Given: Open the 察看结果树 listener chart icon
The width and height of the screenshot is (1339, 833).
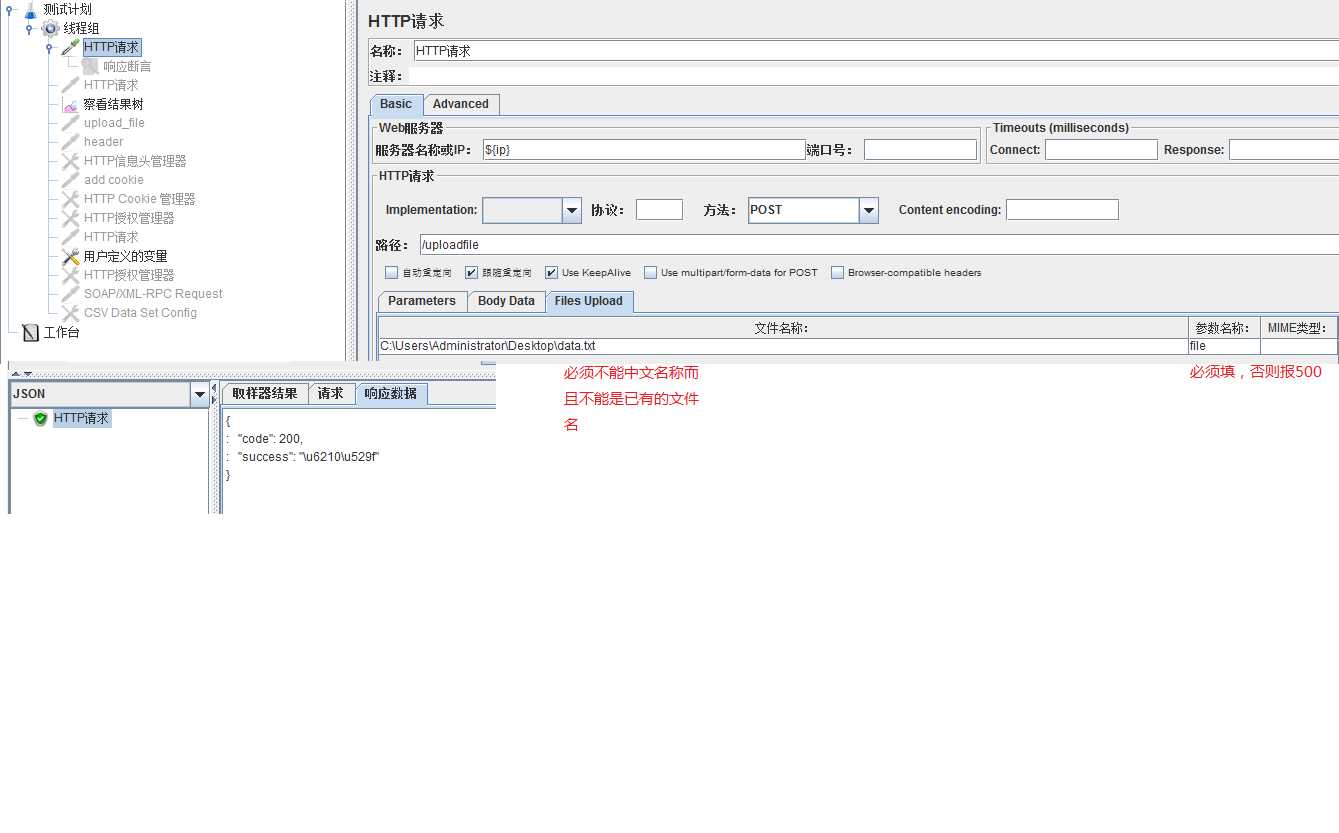Looking at the screenshot, I should pyautogui.click(x=70, y=104).
